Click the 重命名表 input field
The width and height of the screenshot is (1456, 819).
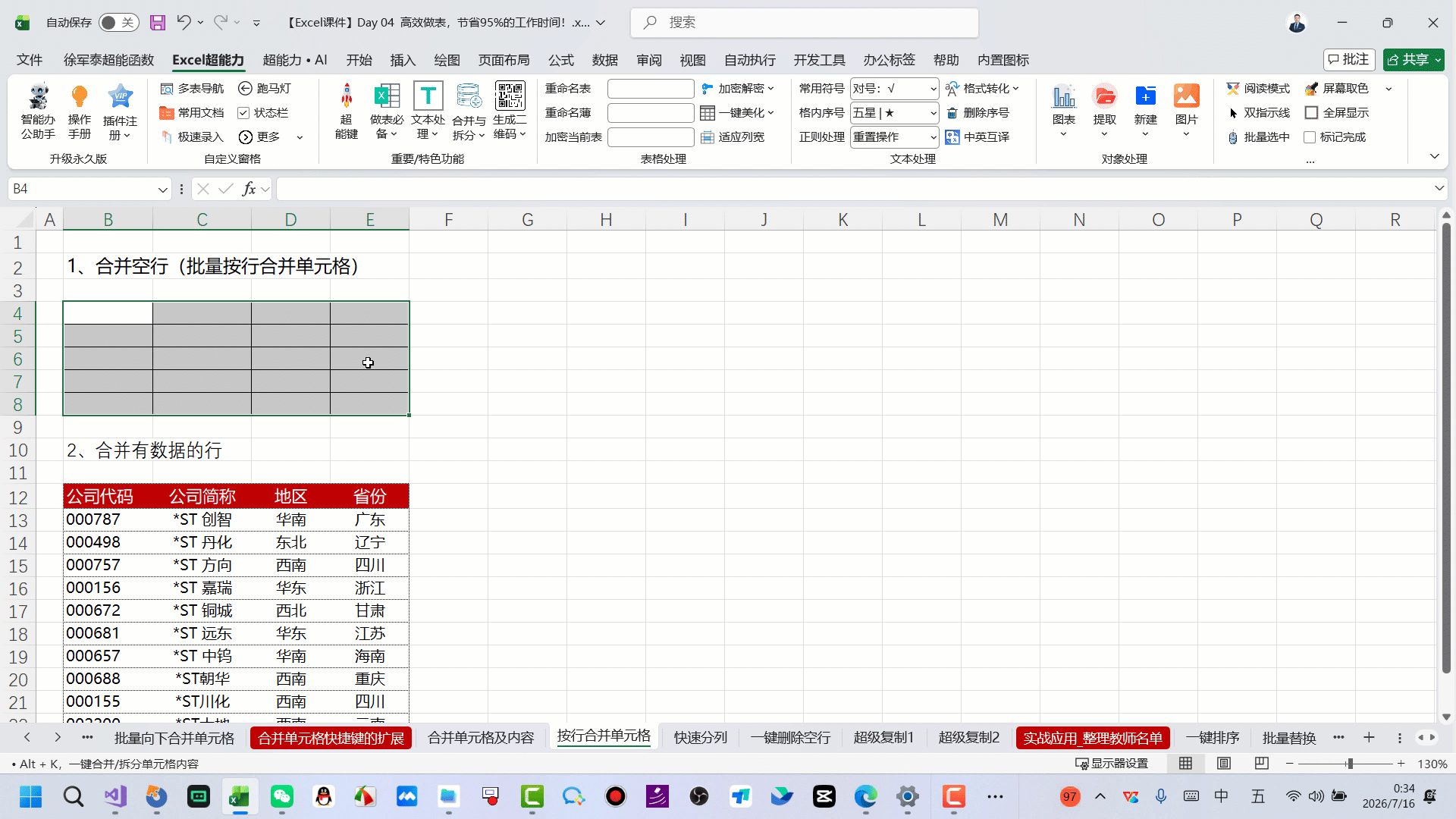(x=651, y=89)
